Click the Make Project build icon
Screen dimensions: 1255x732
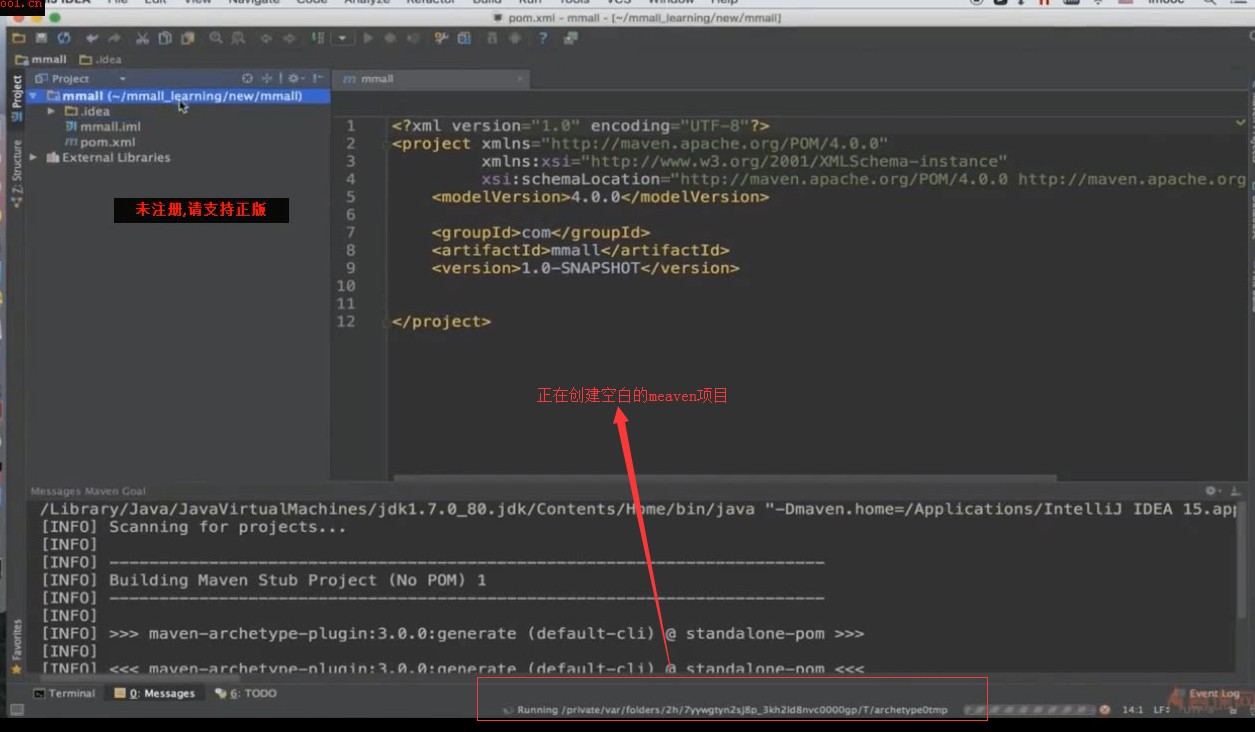point(317,38)
